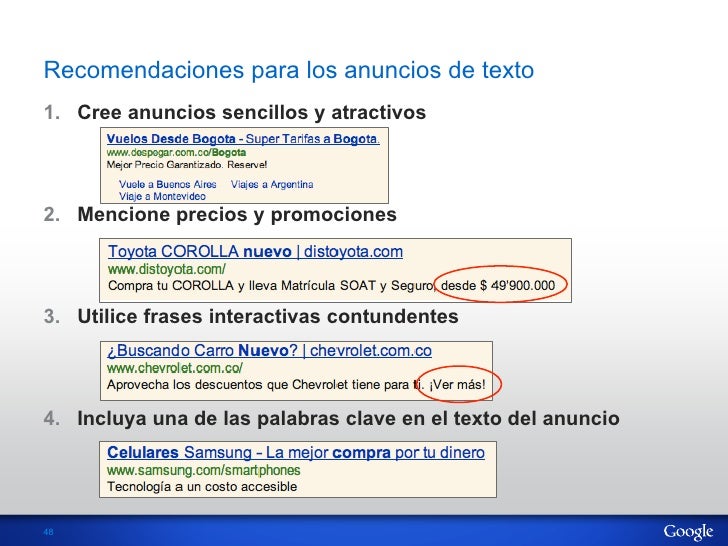Select 'Incluya una de las palabras clave' heading

point(348,418)
